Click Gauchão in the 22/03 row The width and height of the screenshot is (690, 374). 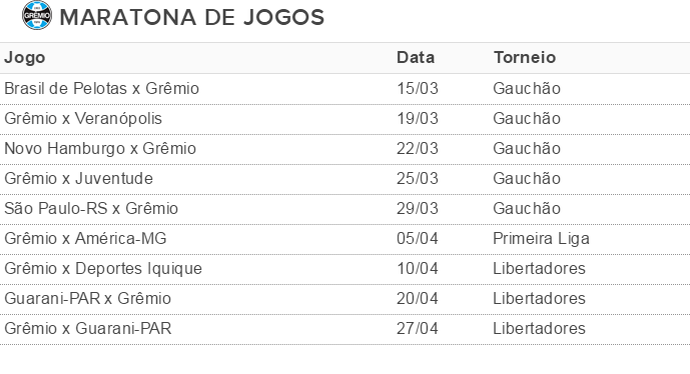point(527,149)
